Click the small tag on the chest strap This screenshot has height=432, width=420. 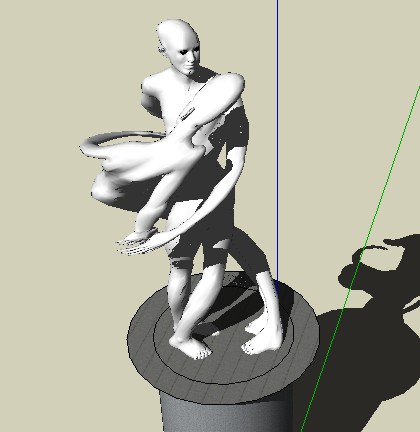click(x=187, y=113)
